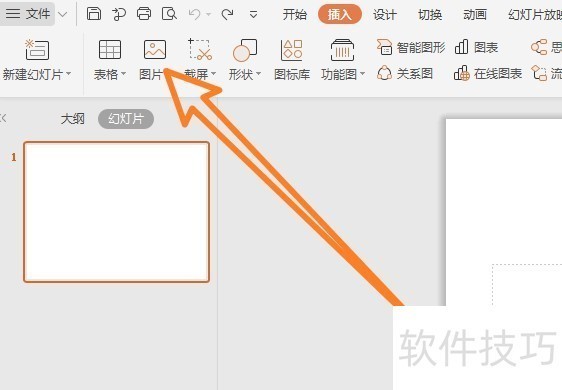Open the 截屏 dropdown label
Screen dimensions: 562x390
pyautogui.click(x=200, y=75)
